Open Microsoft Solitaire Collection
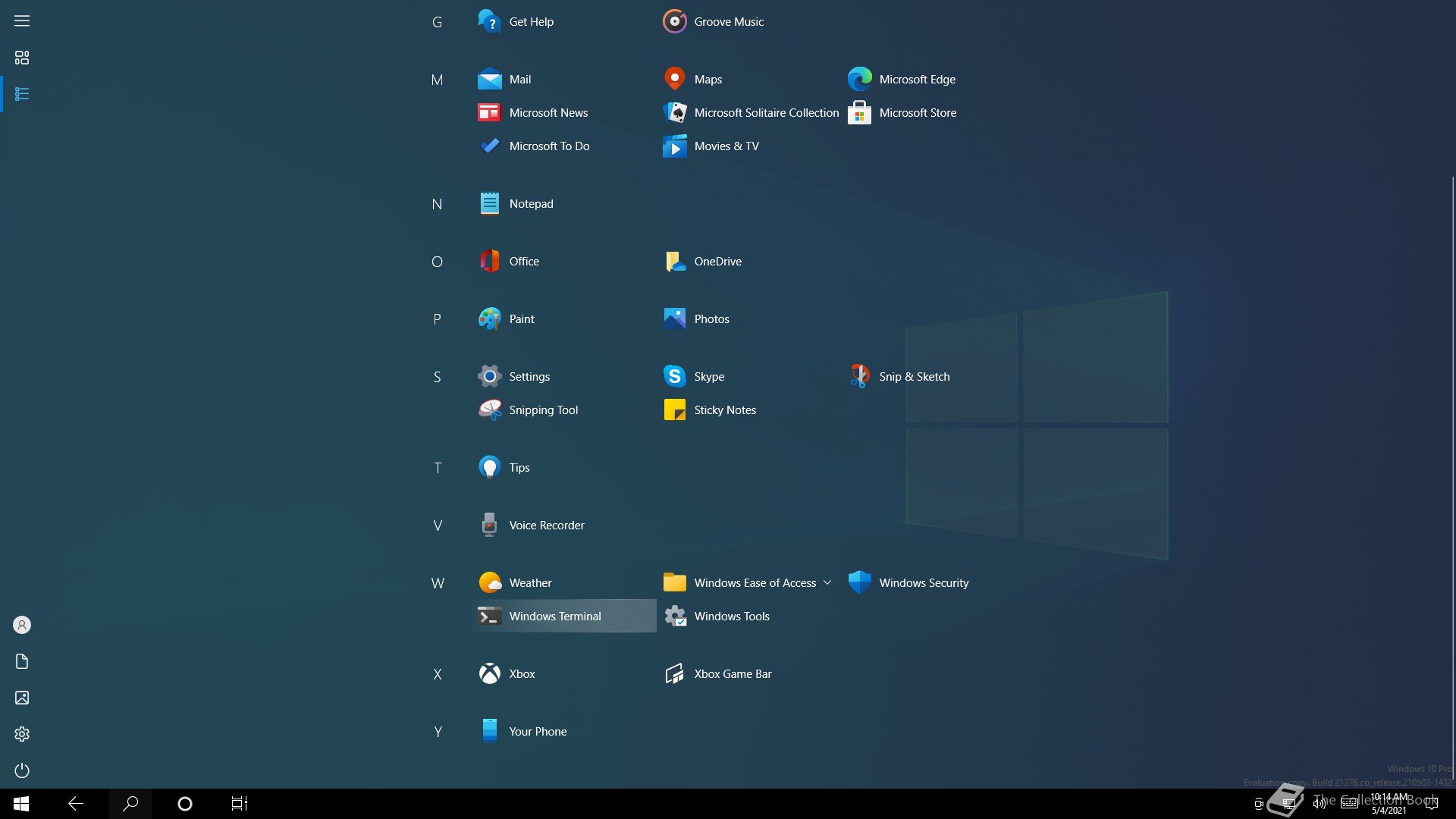 tap(748, 112)
